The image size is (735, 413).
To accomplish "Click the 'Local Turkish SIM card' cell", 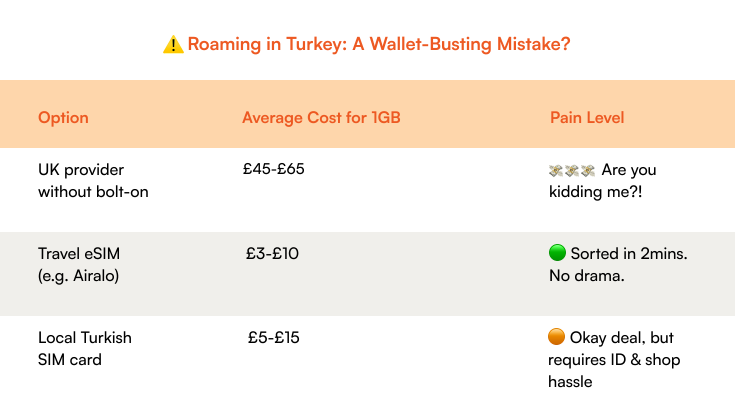I will 84,348.
